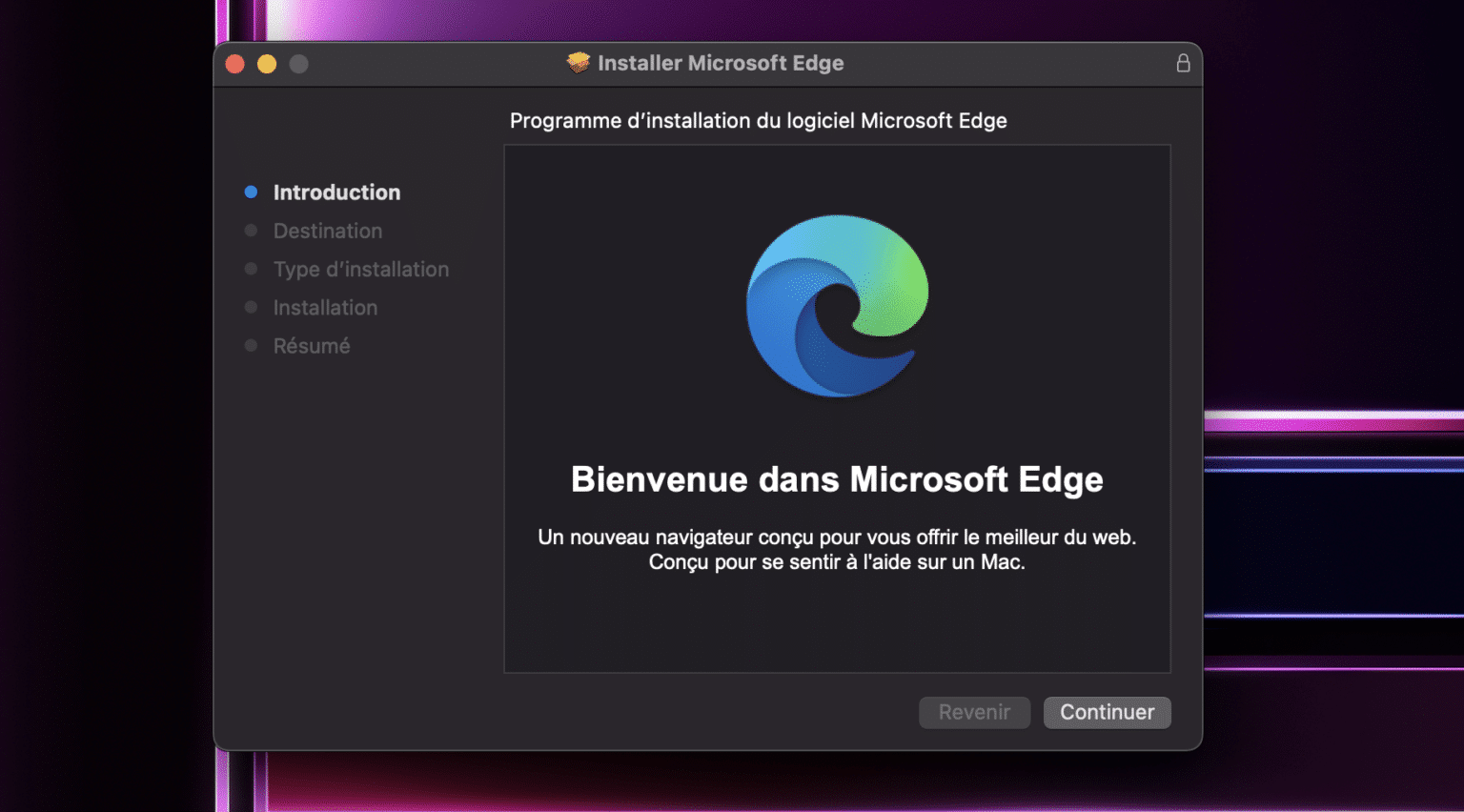1464x812 pixels.
Task: Click the Bienvenue dans Microsoft Edge heading
Action: [x=837, y=479]
